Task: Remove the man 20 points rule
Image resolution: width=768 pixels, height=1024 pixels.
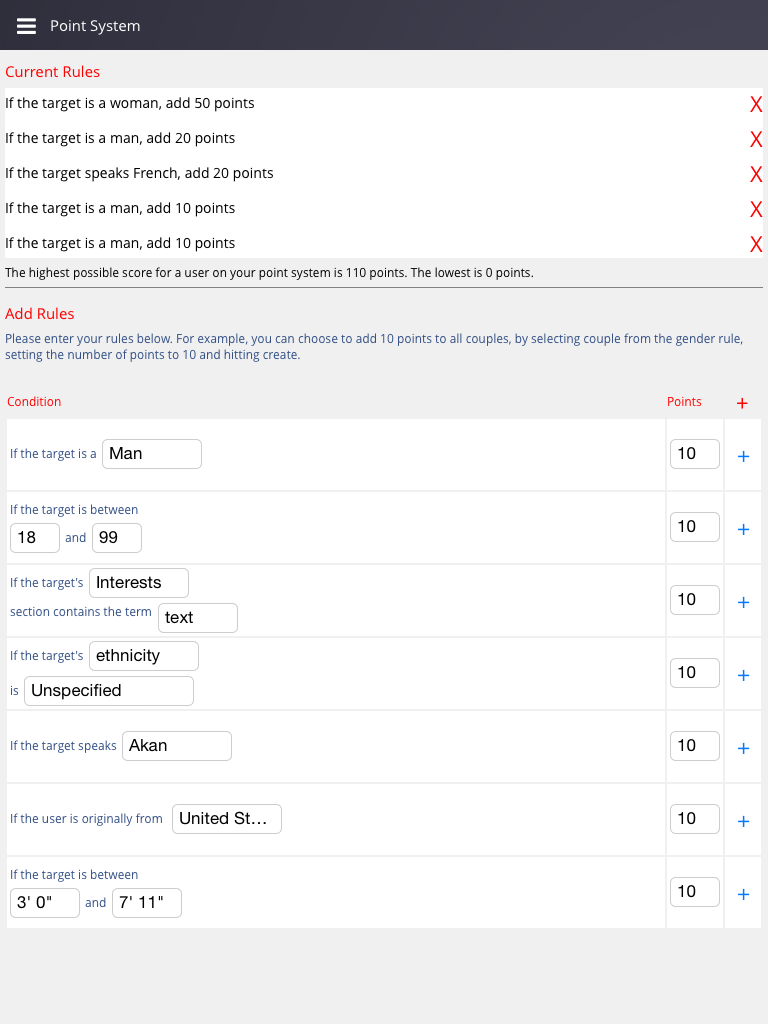Action: tap(756, 139)
